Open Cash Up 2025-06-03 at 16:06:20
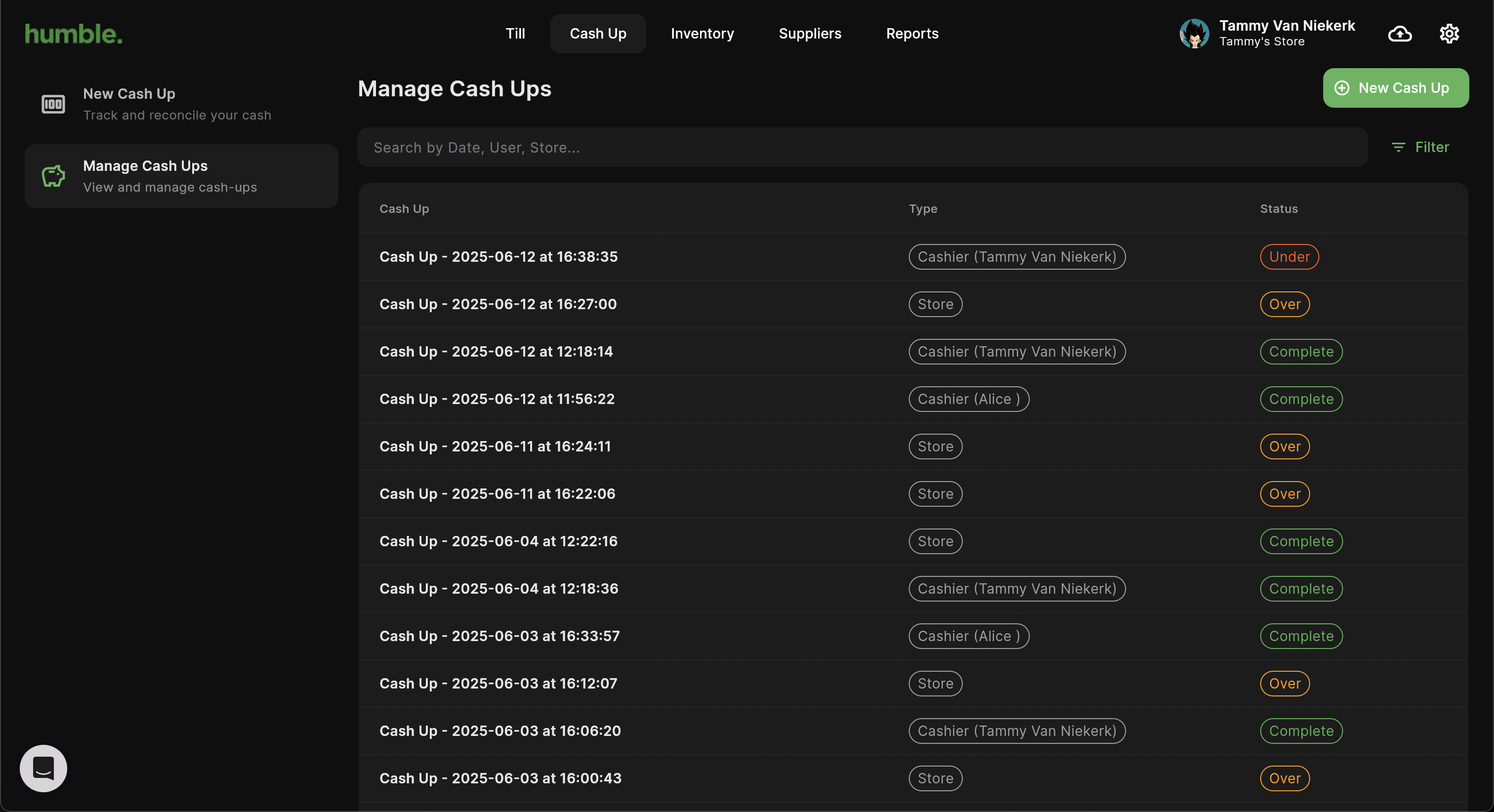This screenshot has width=1494, height=812. pos(913,731)
